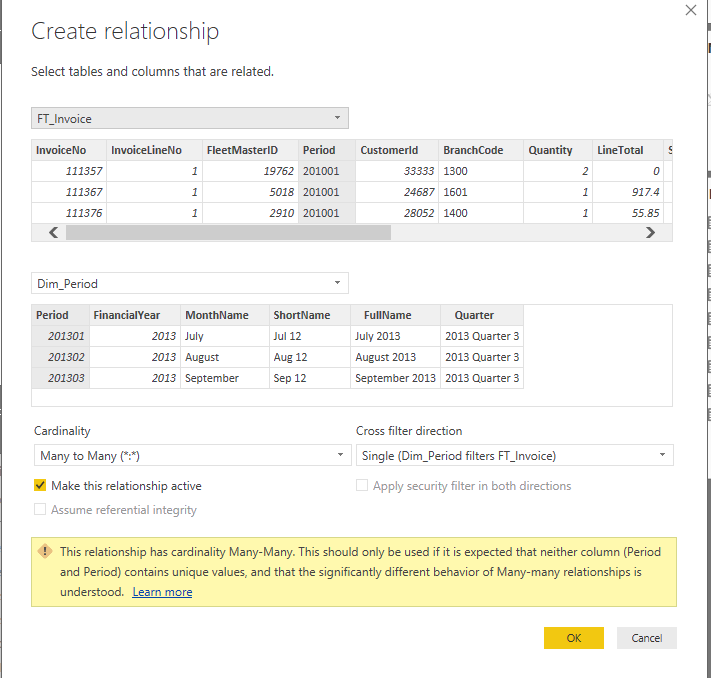The image size is (711, 678).
Task: Click the right scroll arrow of FT_Invoice preview
Action: point(650,233)
